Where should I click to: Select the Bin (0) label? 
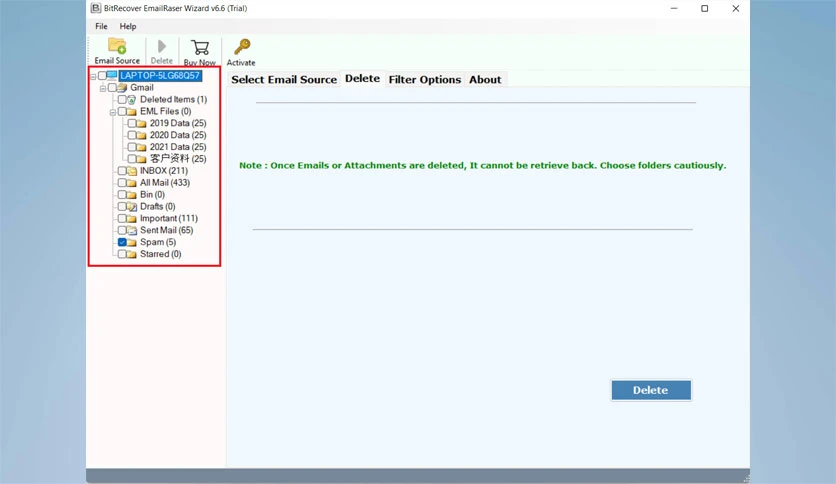[x=152, y=195]
